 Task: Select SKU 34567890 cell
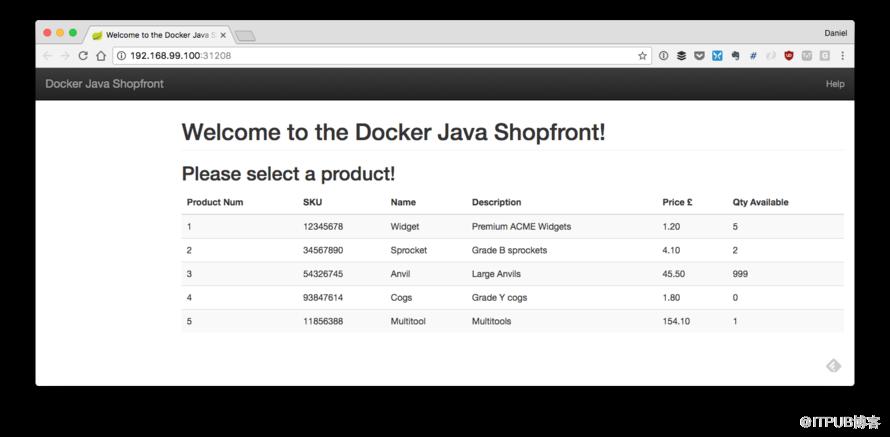tap(323, 250)
